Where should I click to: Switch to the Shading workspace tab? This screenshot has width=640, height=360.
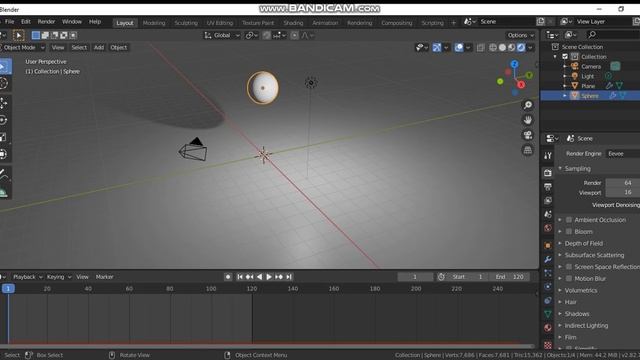coord(293,23)
